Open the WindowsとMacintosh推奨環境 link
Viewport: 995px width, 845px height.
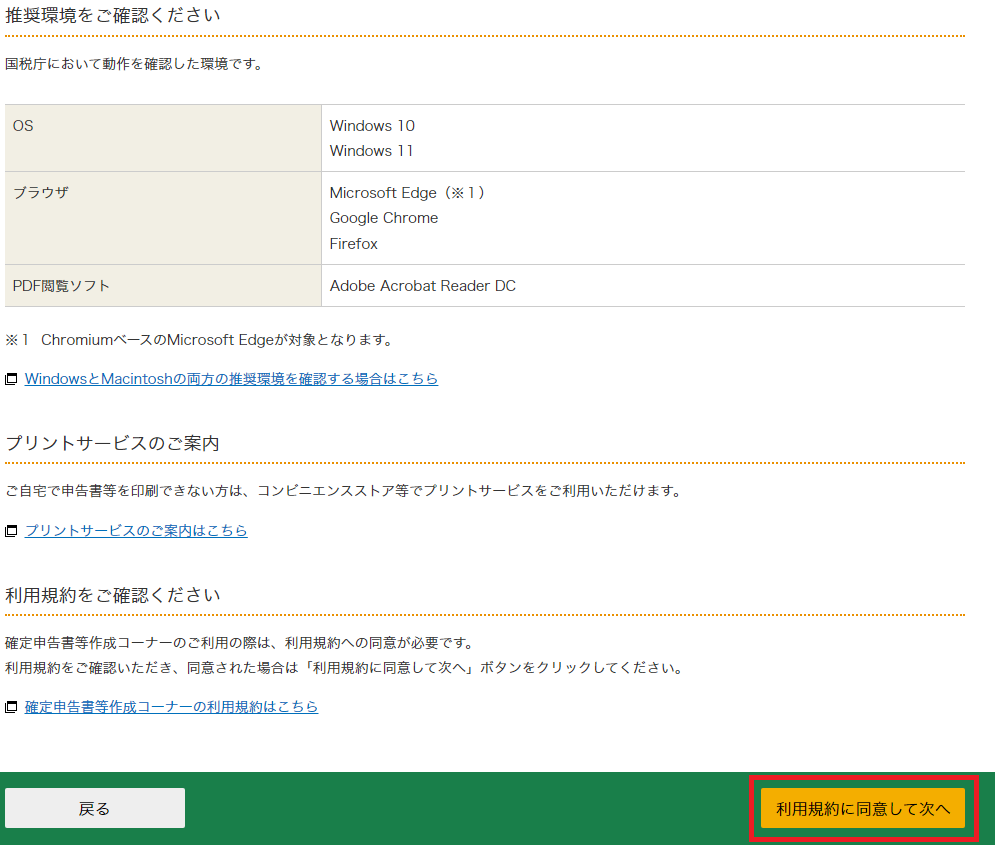click(231, 379)
